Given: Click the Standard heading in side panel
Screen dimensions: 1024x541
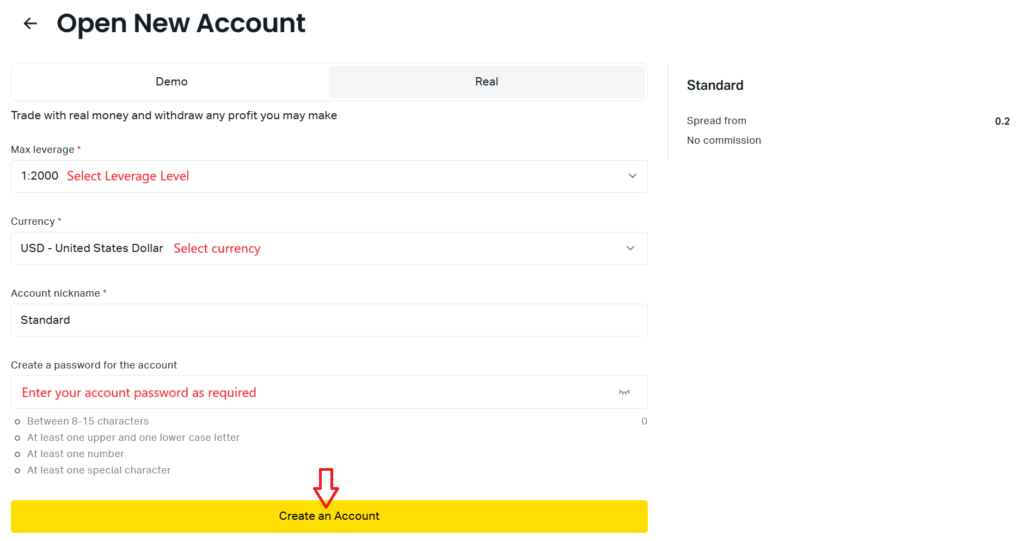Looking at the screenshot, I should coord(715,86).
